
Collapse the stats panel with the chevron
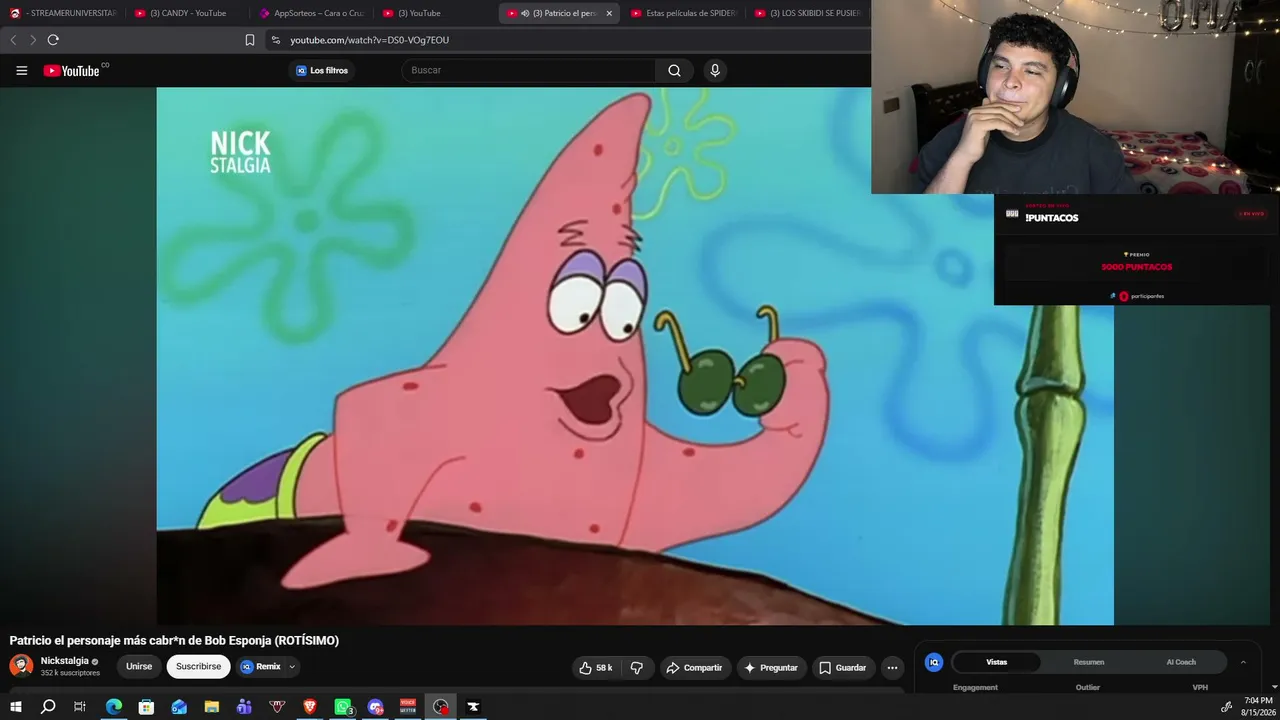pyautogui.click(x=1243, y=662)
